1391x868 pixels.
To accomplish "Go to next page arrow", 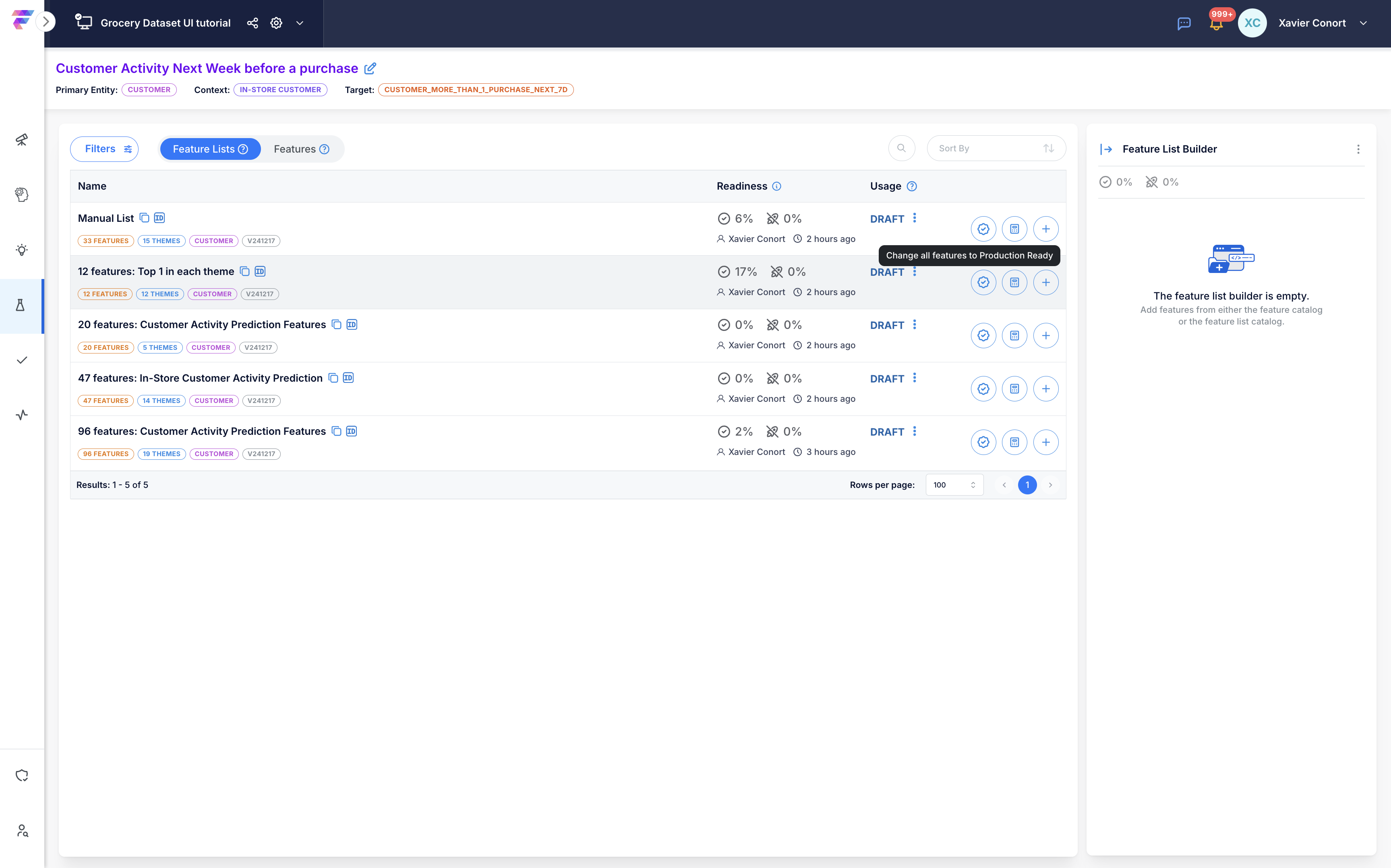I will tap(1051, 485).
